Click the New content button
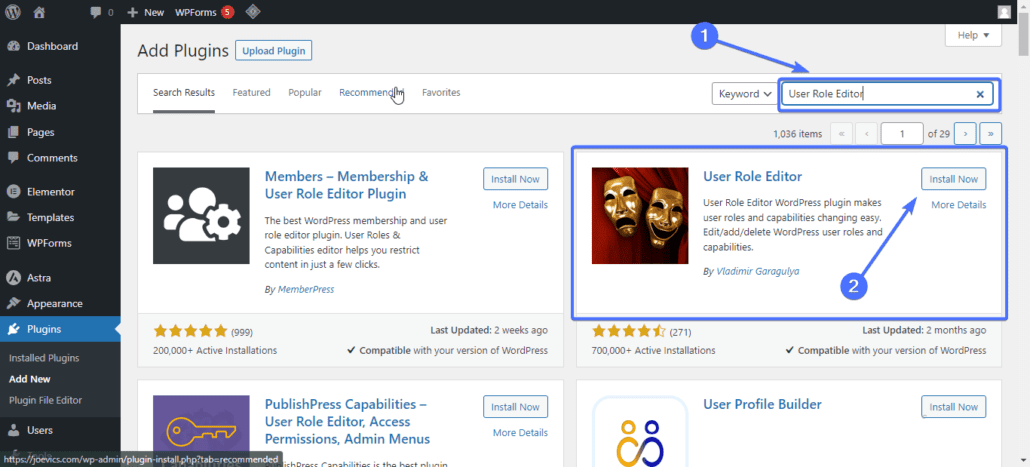 pos(145,12)
